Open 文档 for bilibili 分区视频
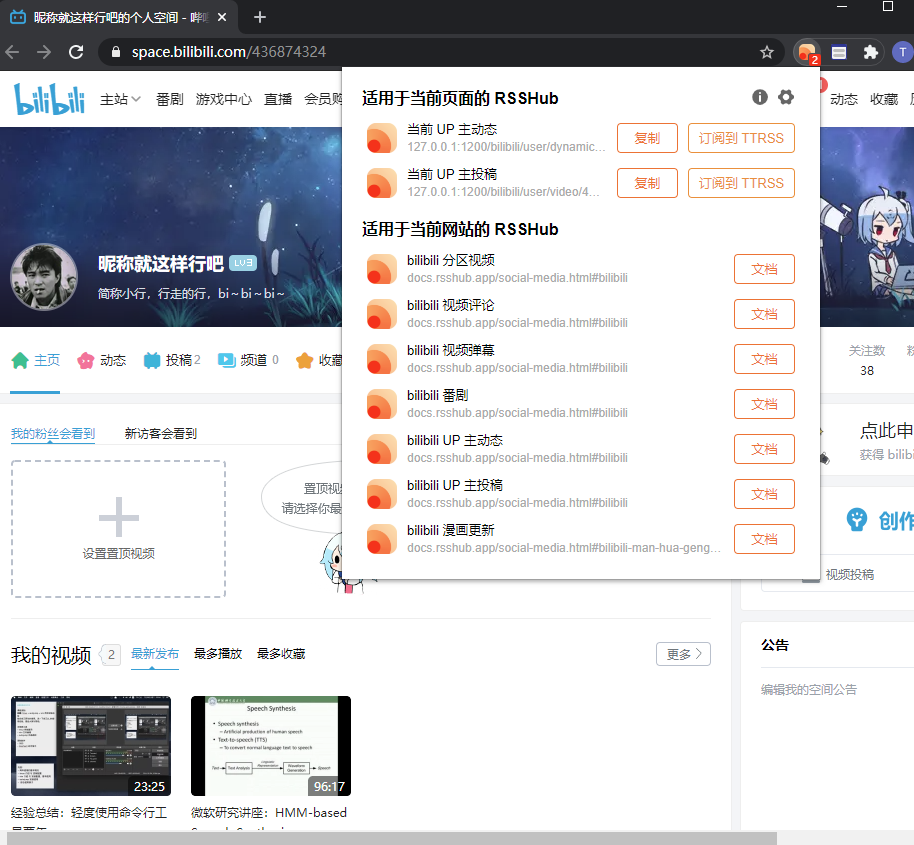The image size is (914, 845). click(x=764, y=269)
